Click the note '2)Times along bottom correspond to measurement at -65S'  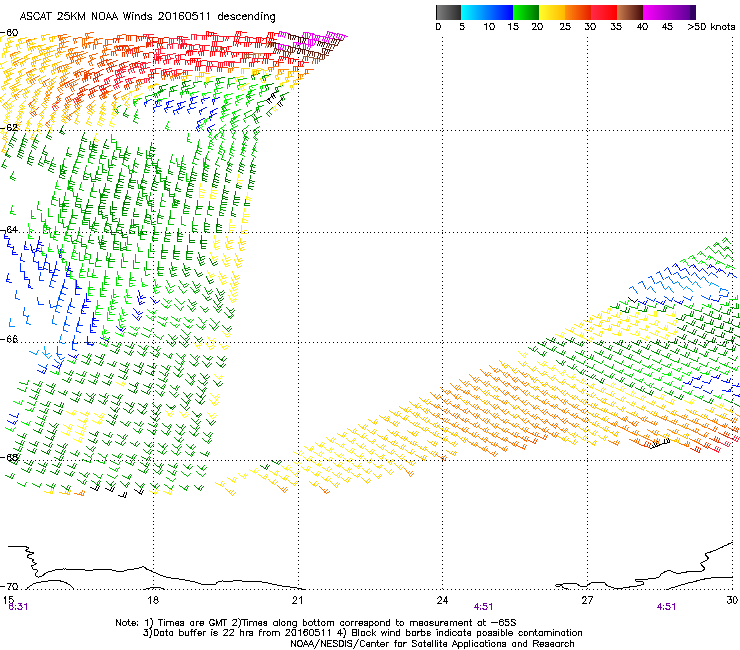[374, 623]
